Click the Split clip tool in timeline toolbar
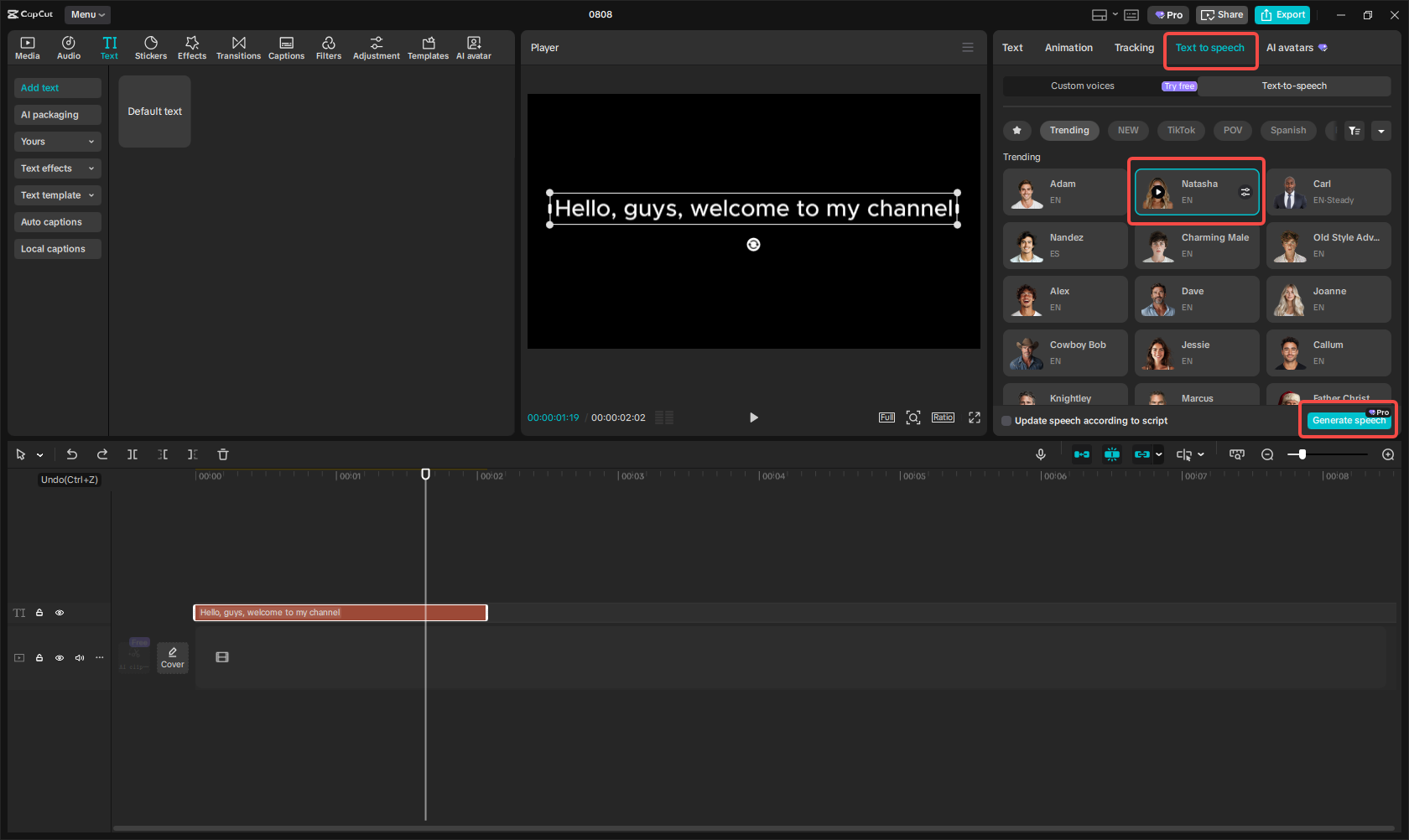1409x840 pixels. tap(133, 454)
